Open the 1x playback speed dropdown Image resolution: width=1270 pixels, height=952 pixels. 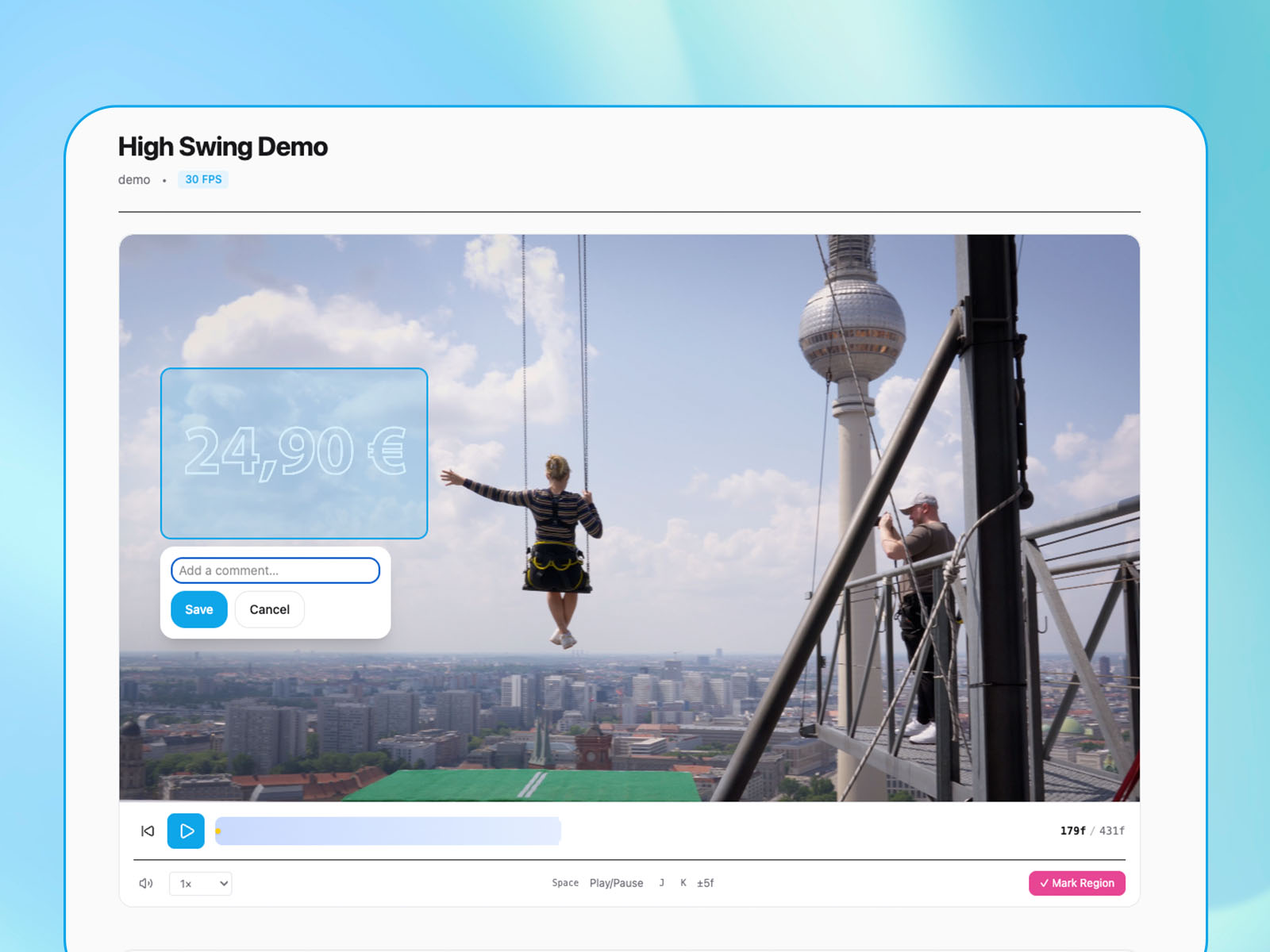point(201,883)
